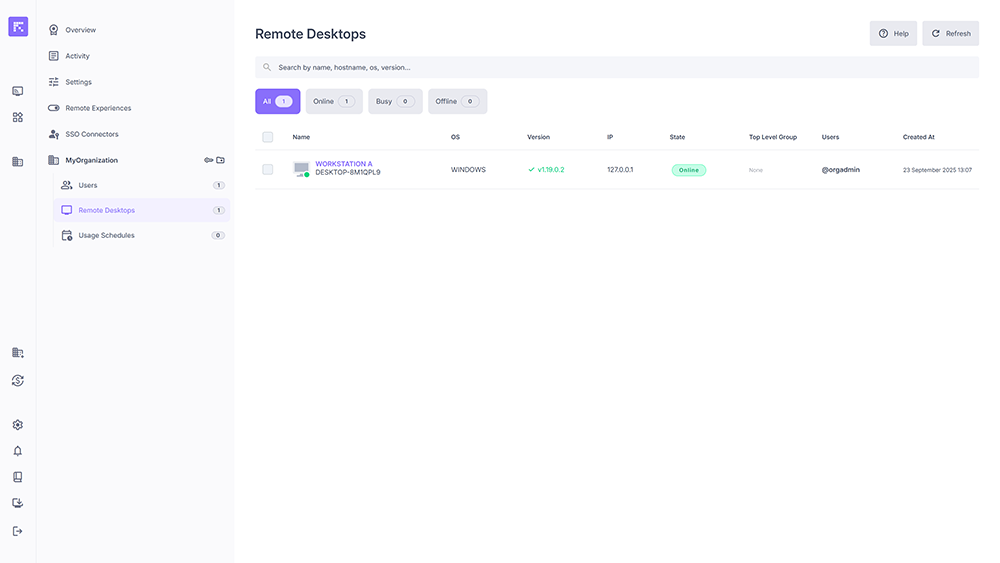Screen dimensions: 1000x563
Task: Open the apps grid icon in left rail
Action: click(x=17, y=117)
